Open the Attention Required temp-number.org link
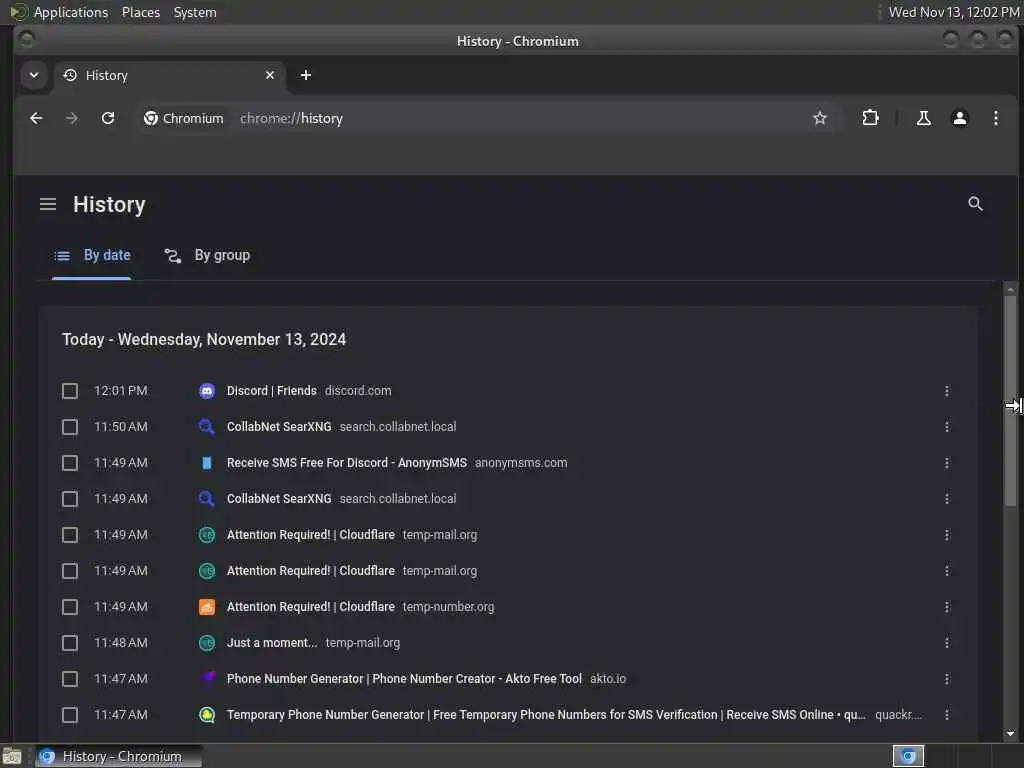Viewport: 1024px width, 768px height. pyautogui.click(x=310, y=607)
